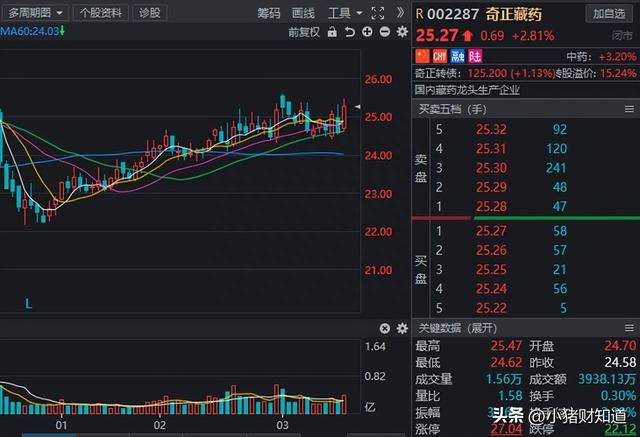The width and height of the screenshot is (640, 437).
Task: Close the volume indicator panel
Action: point(384,328)
